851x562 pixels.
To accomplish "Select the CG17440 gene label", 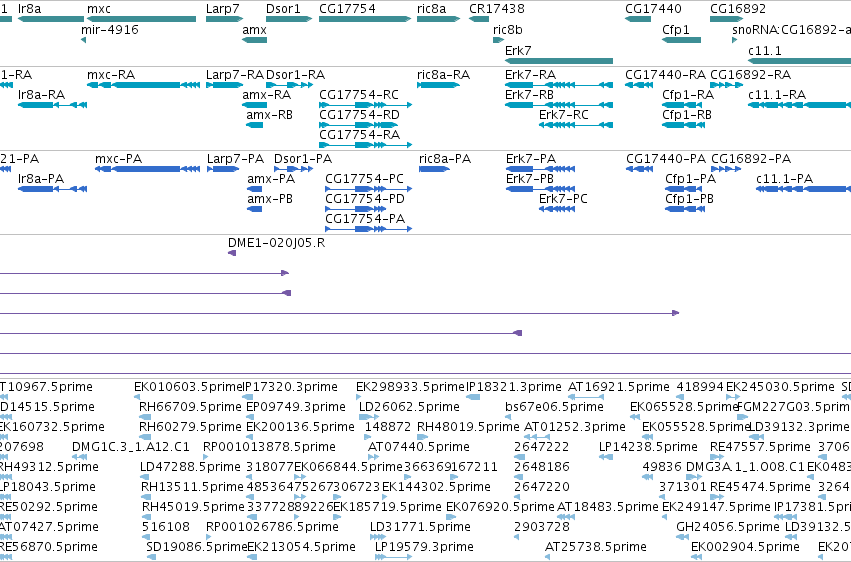I will (653, 9).
